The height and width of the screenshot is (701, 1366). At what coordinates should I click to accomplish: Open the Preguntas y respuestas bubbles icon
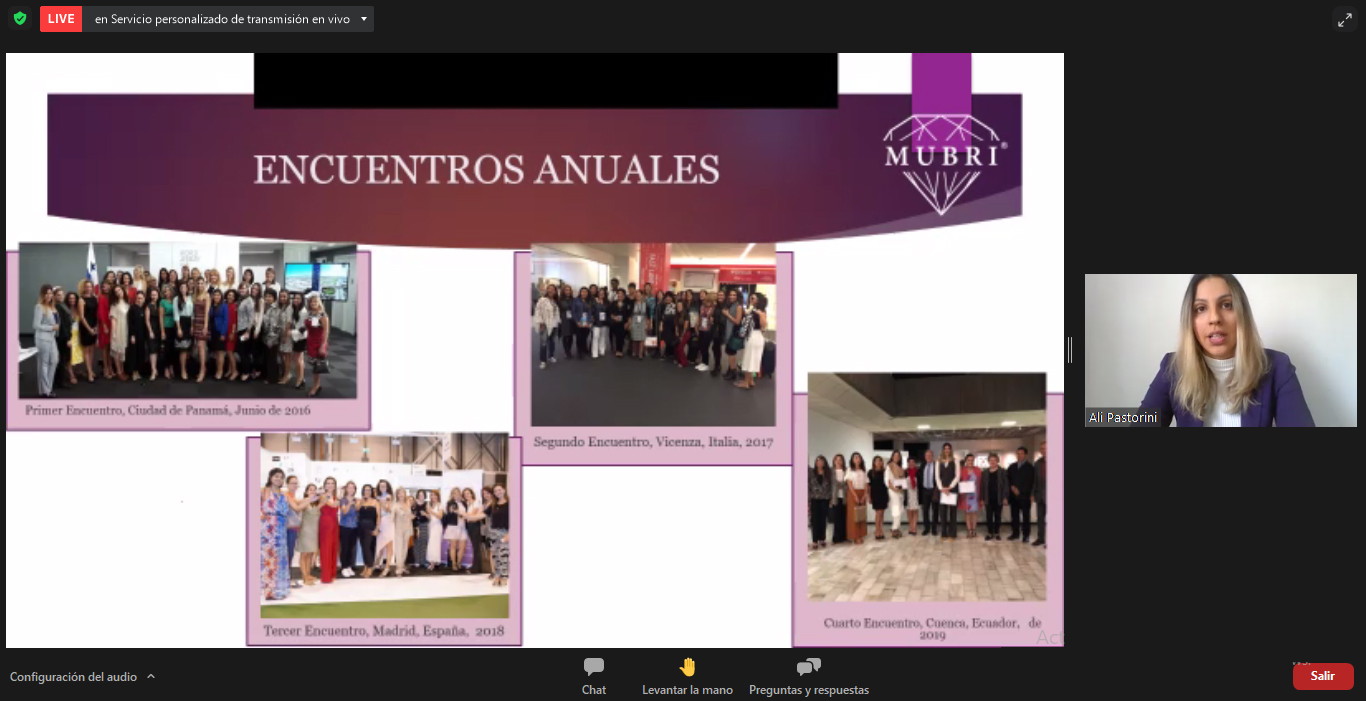click(808, 667)
